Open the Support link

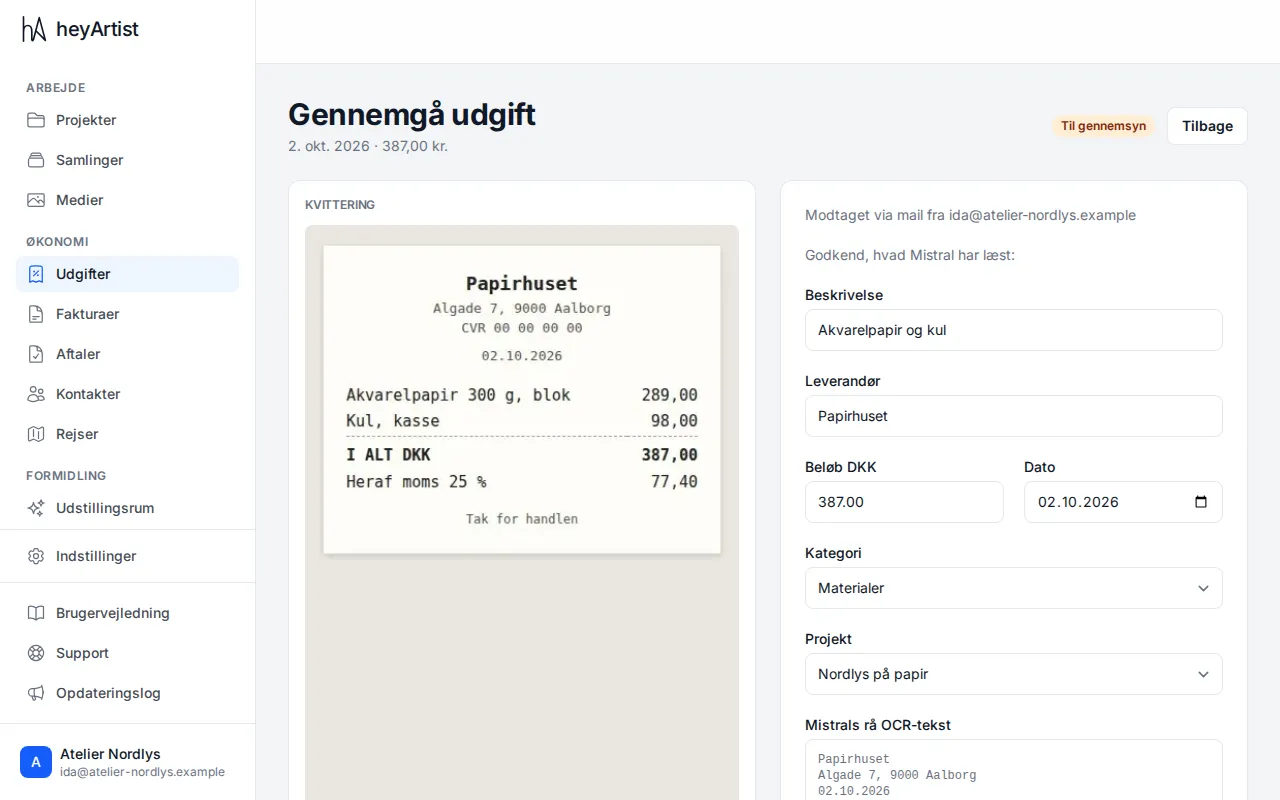[x=127, y=653]
